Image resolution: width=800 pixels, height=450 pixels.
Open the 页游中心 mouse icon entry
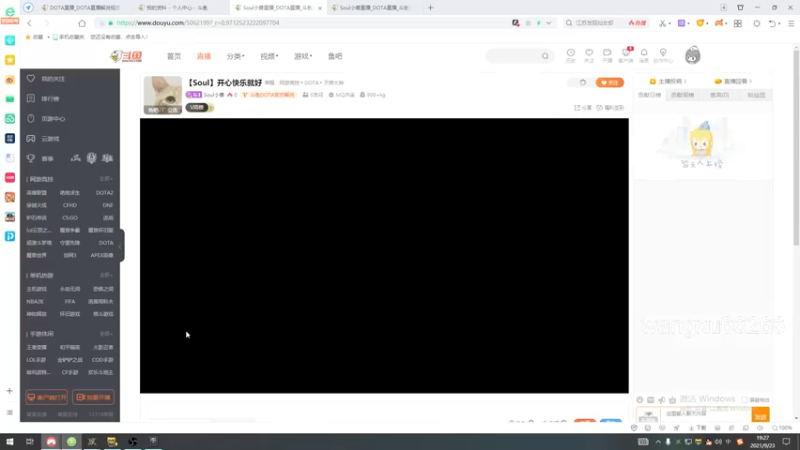click(x=31, y=118)
